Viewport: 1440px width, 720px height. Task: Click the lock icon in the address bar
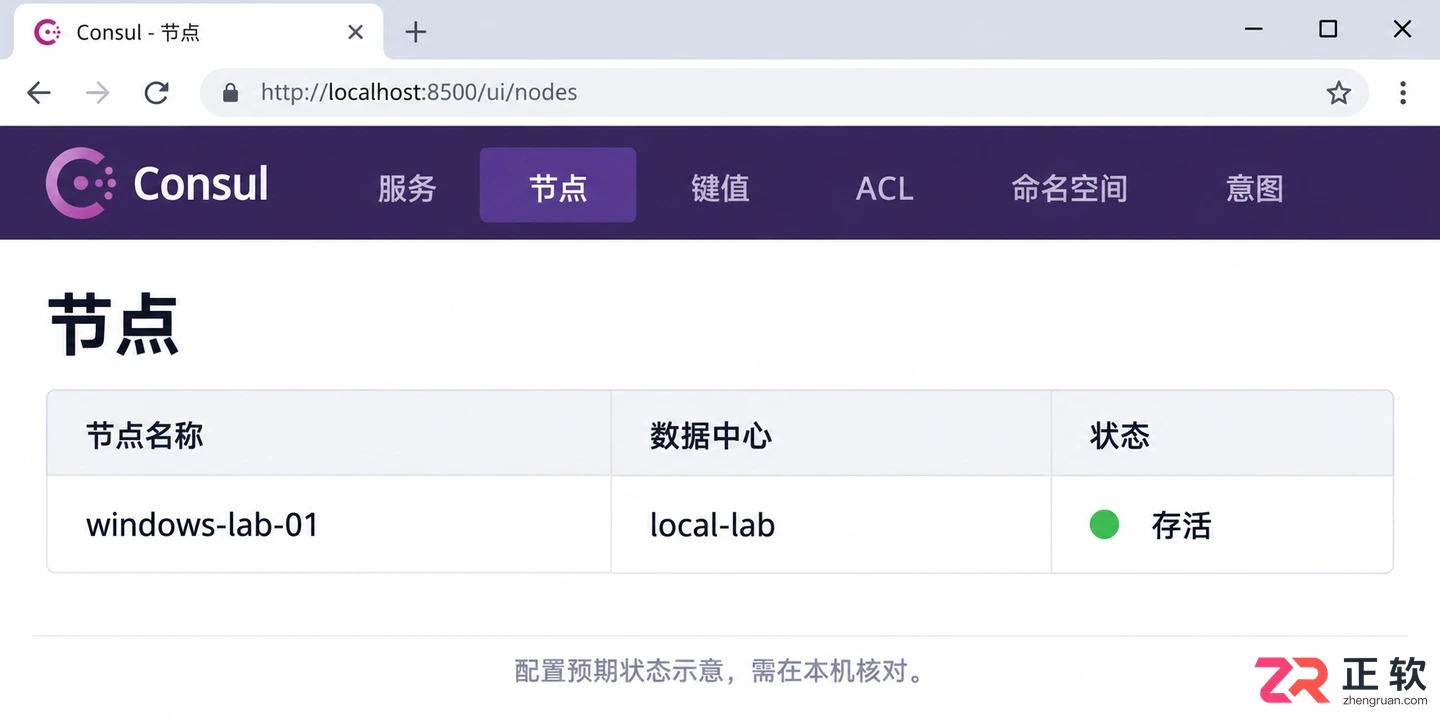[231, 93]
